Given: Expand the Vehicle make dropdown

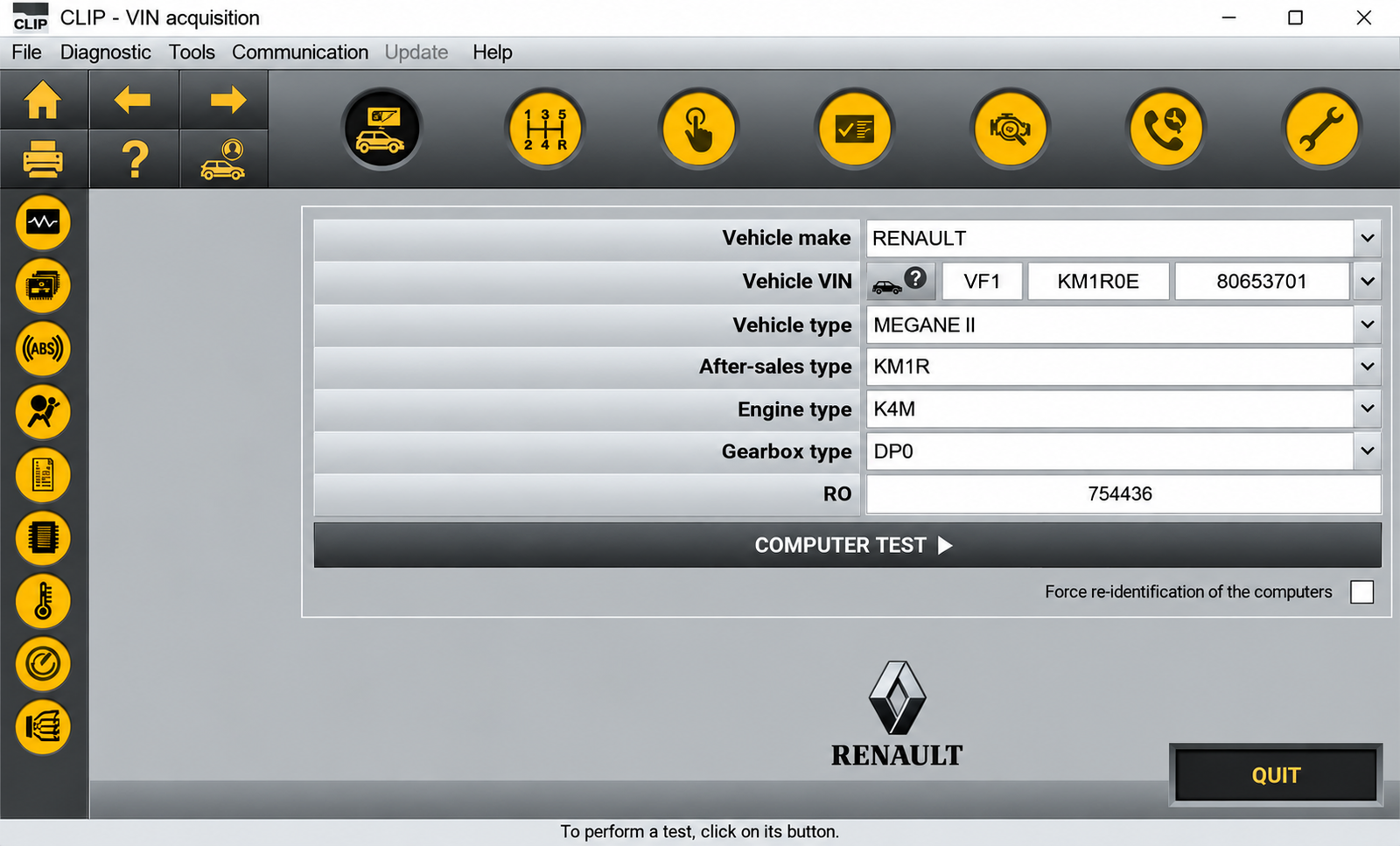Looking at the screenshot, I should (1367, 238).
